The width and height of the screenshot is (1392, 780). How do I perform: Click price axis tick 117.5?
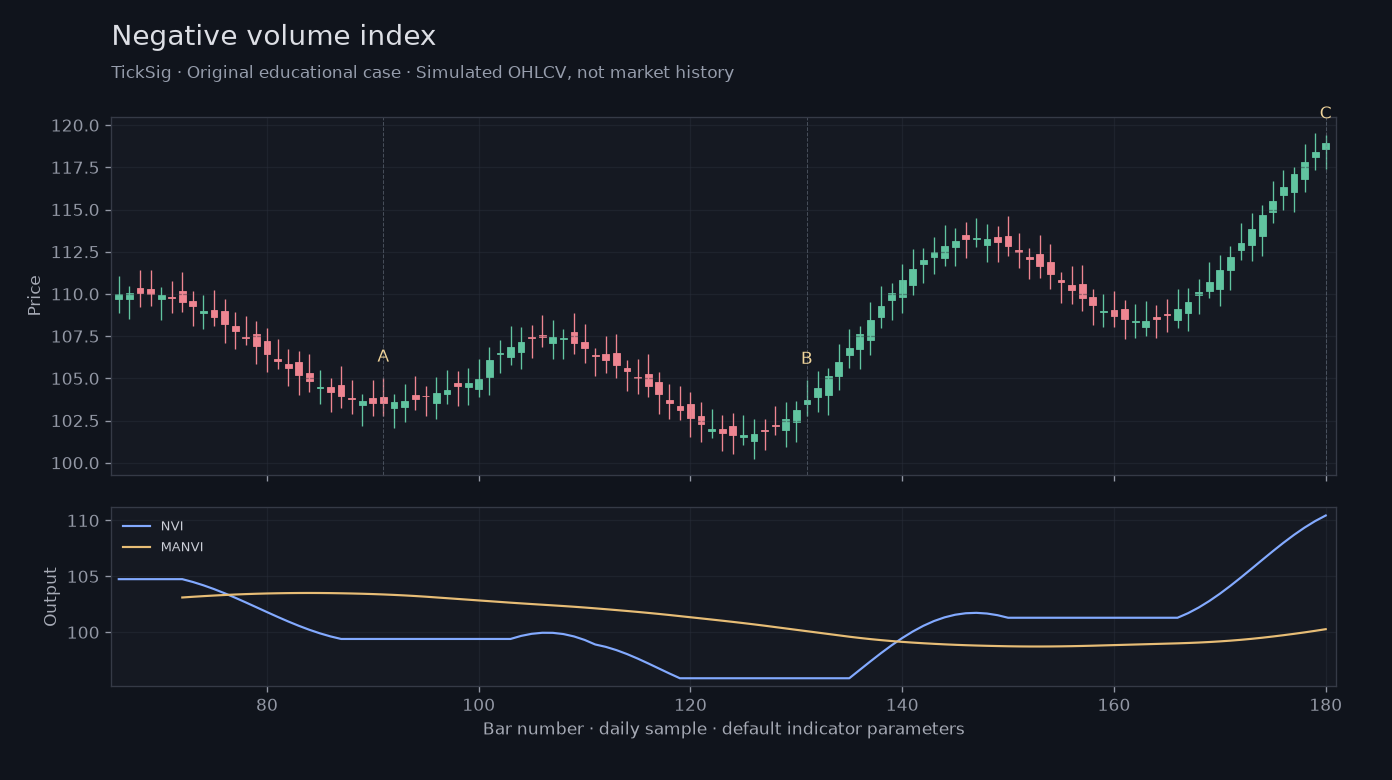coord(75,168)
